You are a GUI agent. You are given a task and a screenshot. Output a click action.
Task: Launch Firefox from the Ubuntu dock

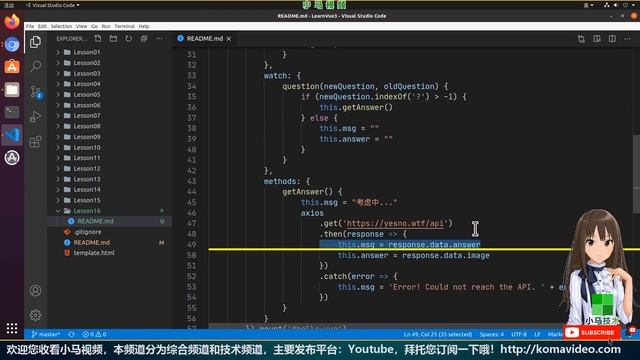click(x=12, y=21)
